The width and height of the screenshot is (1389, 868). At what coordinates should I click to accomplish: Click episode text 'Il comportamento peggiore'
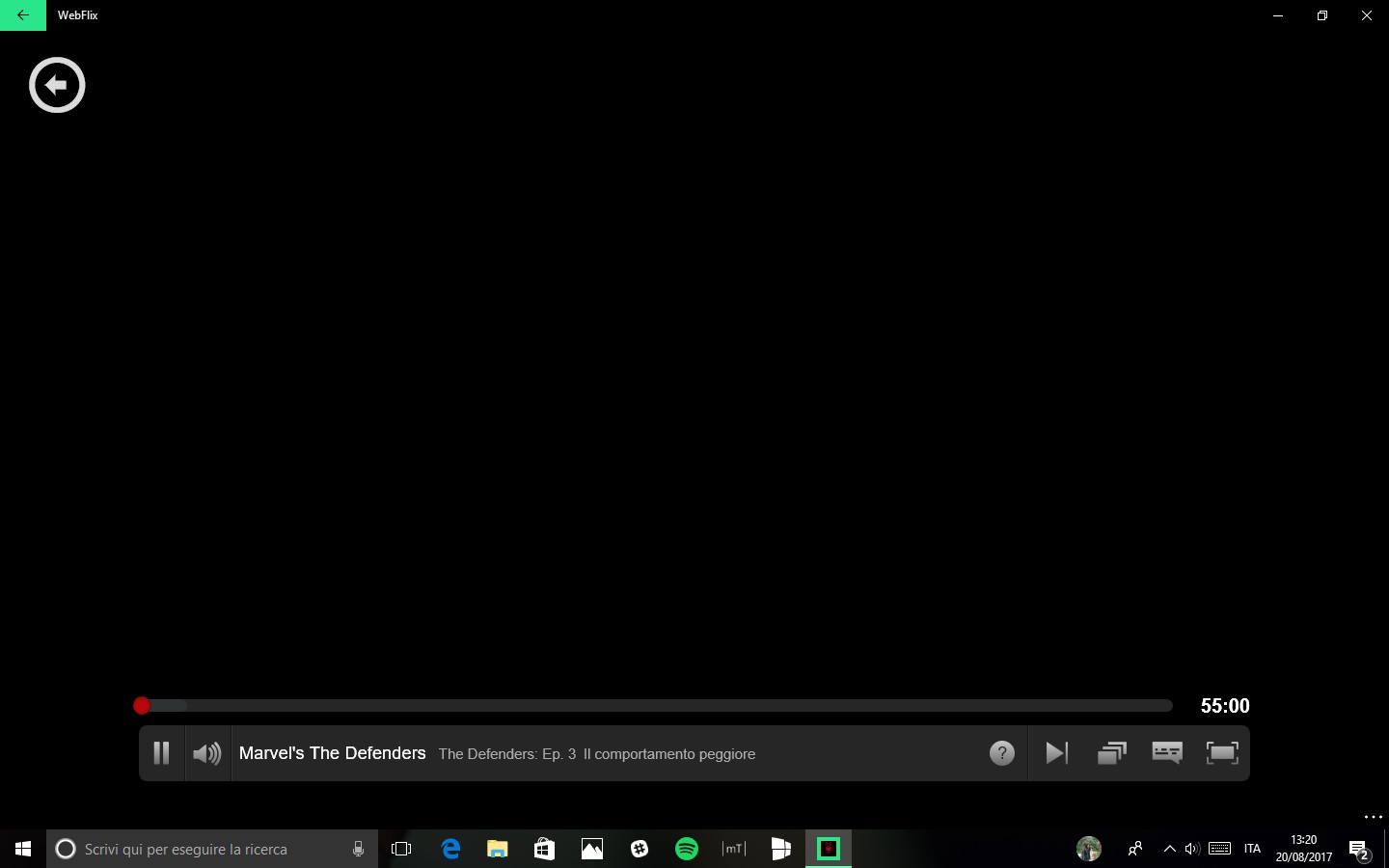(x=669, y=754)
